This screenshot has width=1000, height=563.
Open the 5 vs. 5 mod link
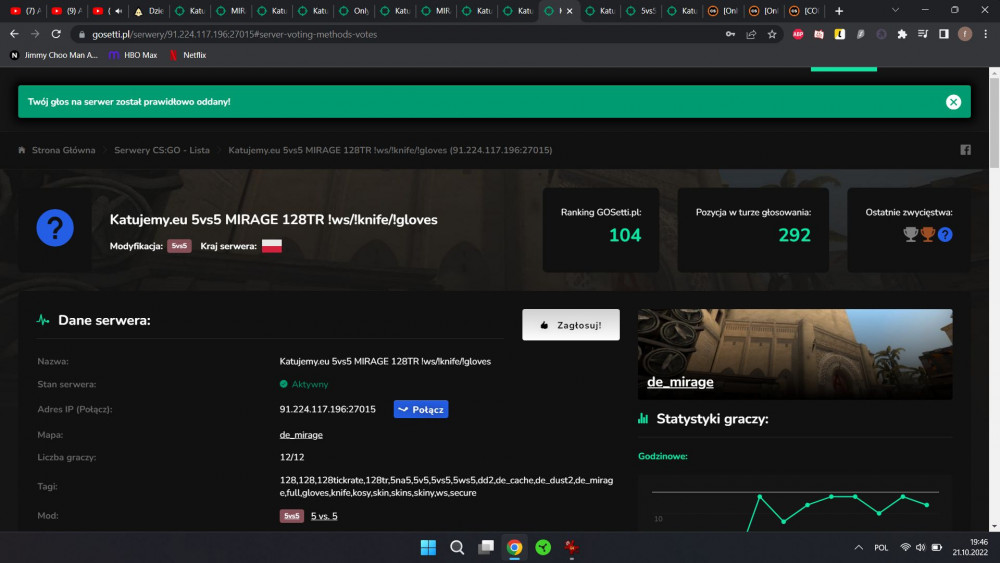click(x=324, y=516)
